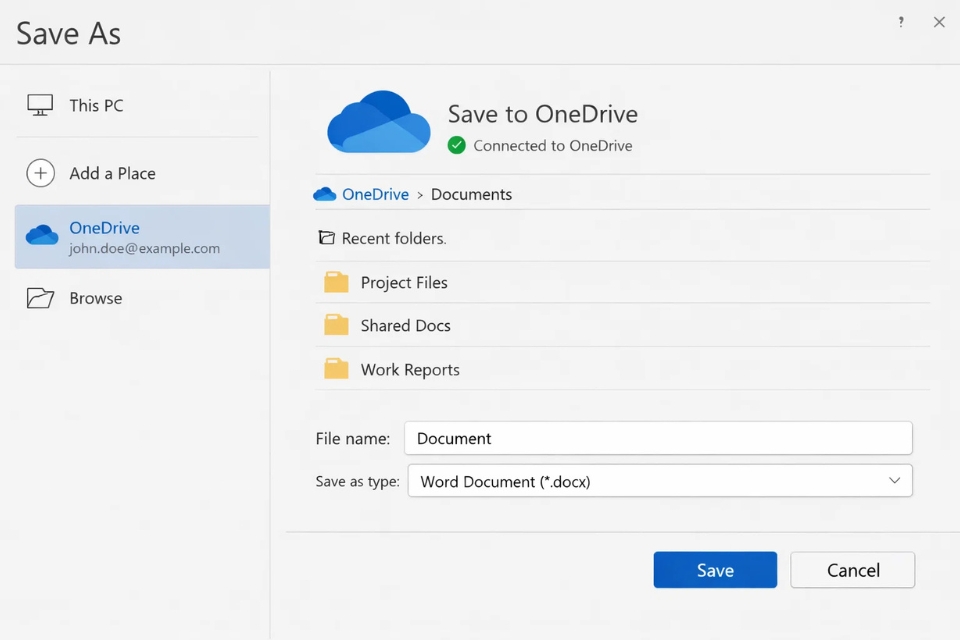Click the large OneDrive cloud logo

[378, 122]
